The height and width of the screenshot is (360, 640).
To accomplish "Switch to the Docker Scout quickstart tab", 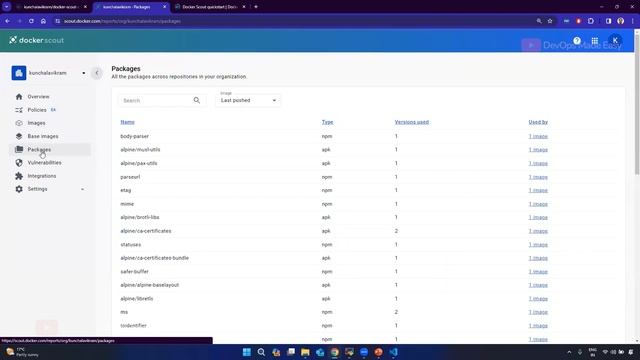I will [x=210, y=7].
